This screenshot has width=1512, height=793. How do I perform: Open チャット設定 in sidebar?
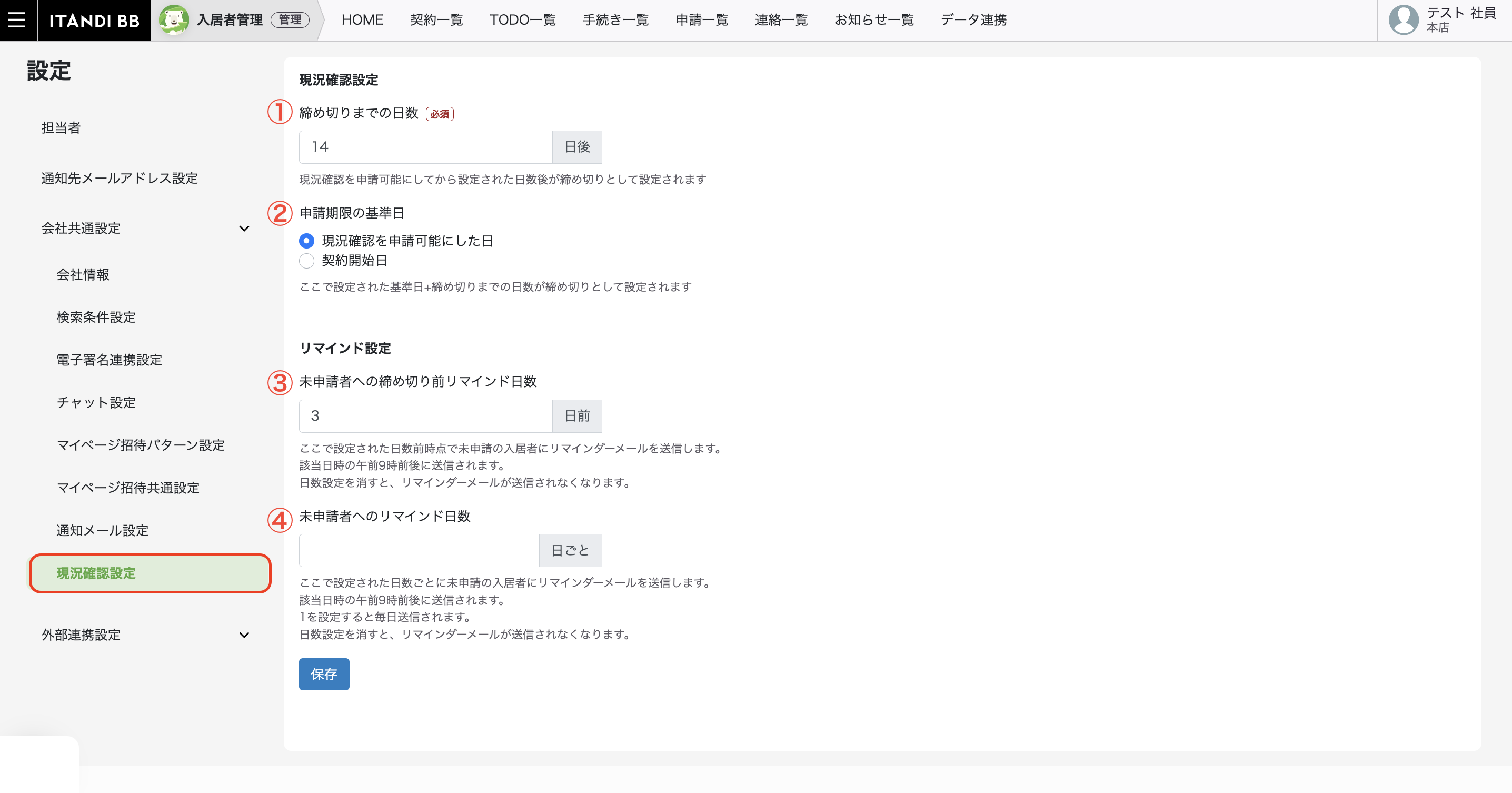96,403
